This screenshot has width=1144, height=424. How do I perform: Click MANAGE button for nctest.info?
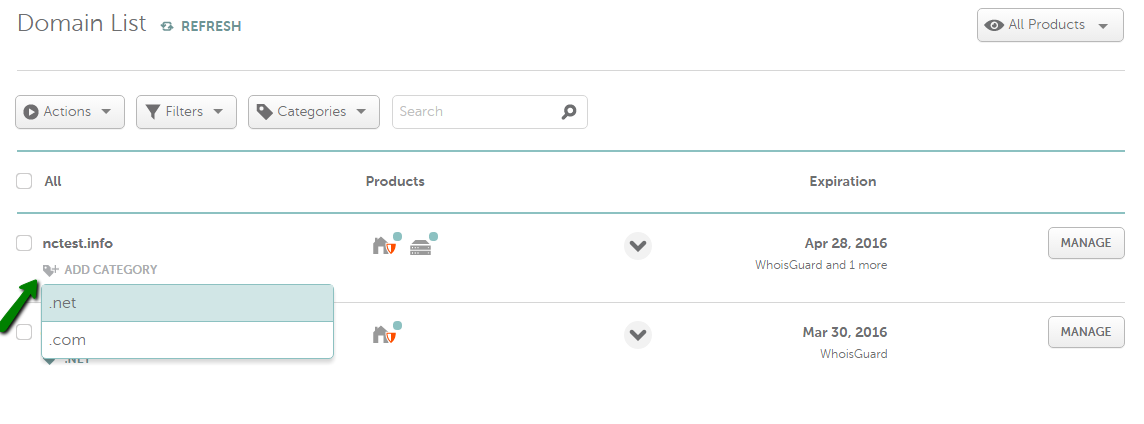point(1086,243)
